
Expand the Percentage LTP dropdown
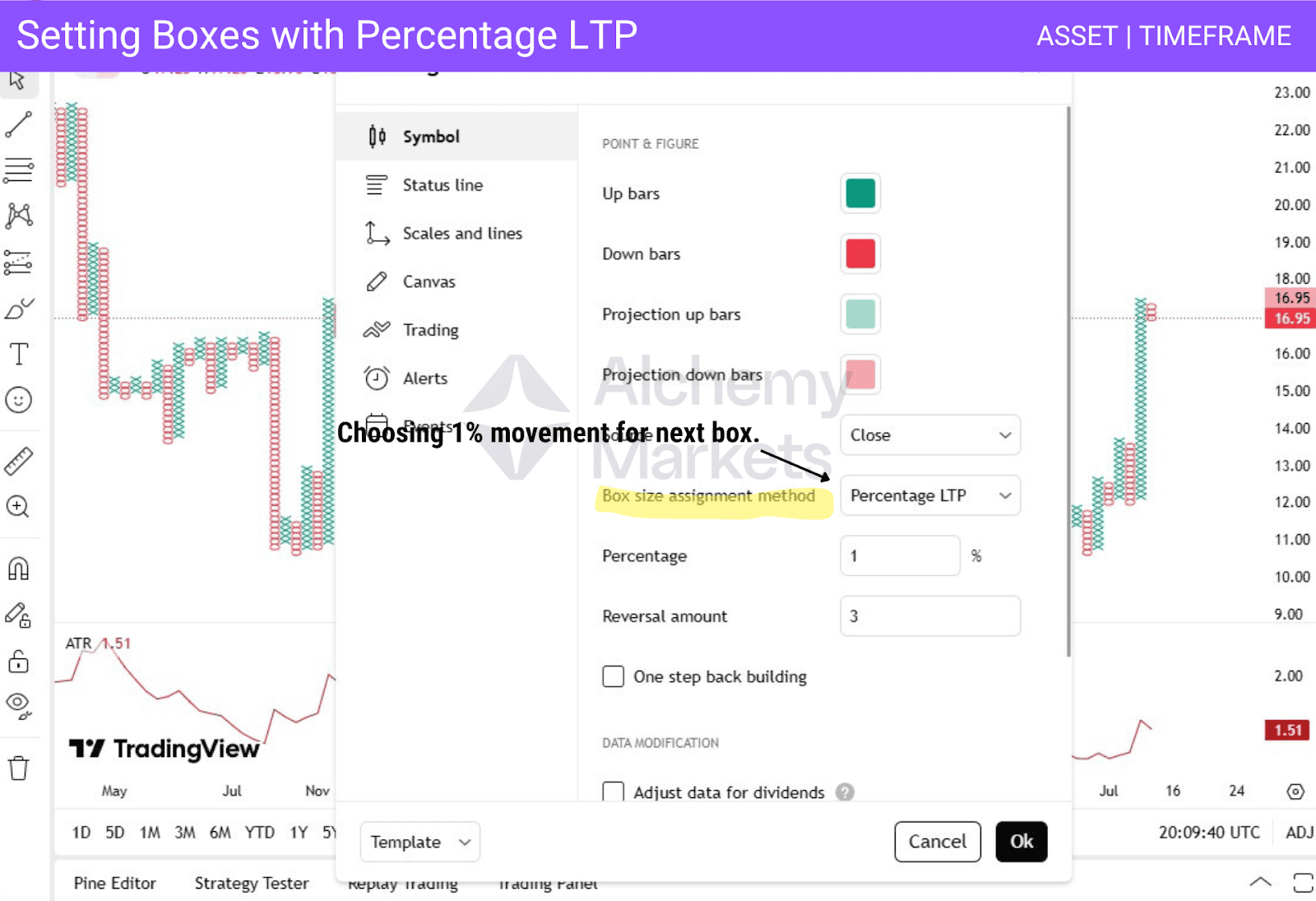pyautogui.click(x=929, y=495)
